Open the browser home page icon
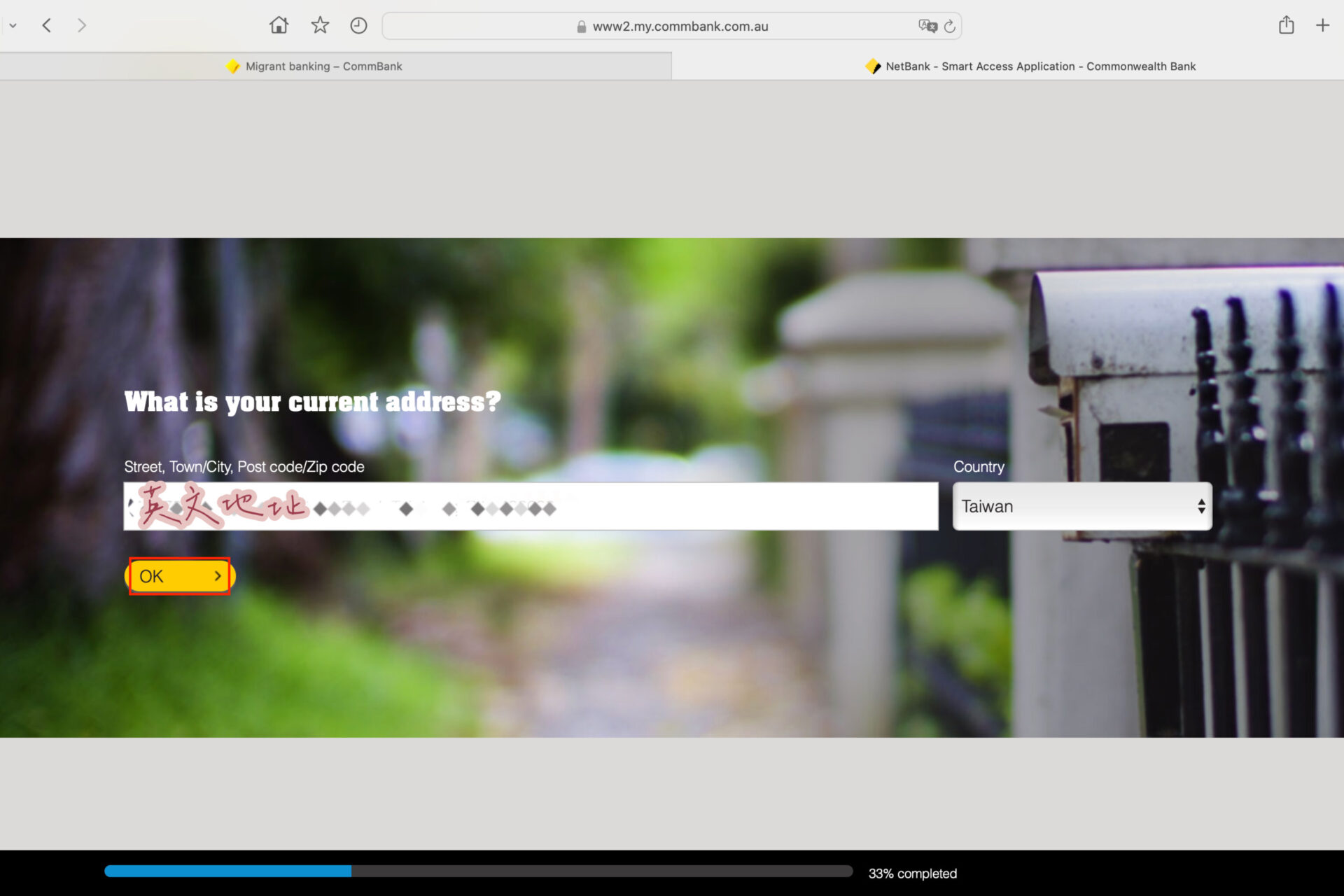This screenshot has height=896, width=1344. (279, 26)
